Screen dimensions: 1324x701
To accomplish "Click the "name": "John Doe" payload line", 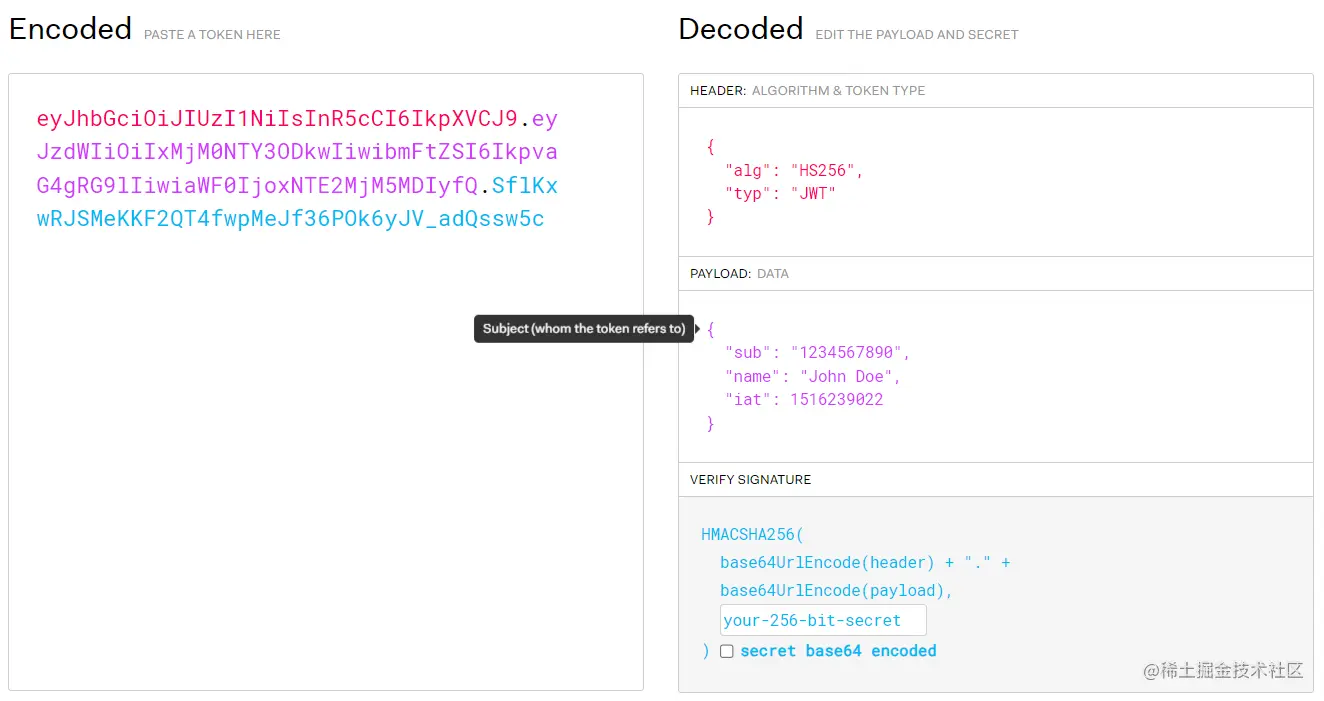I will [813, 377].
